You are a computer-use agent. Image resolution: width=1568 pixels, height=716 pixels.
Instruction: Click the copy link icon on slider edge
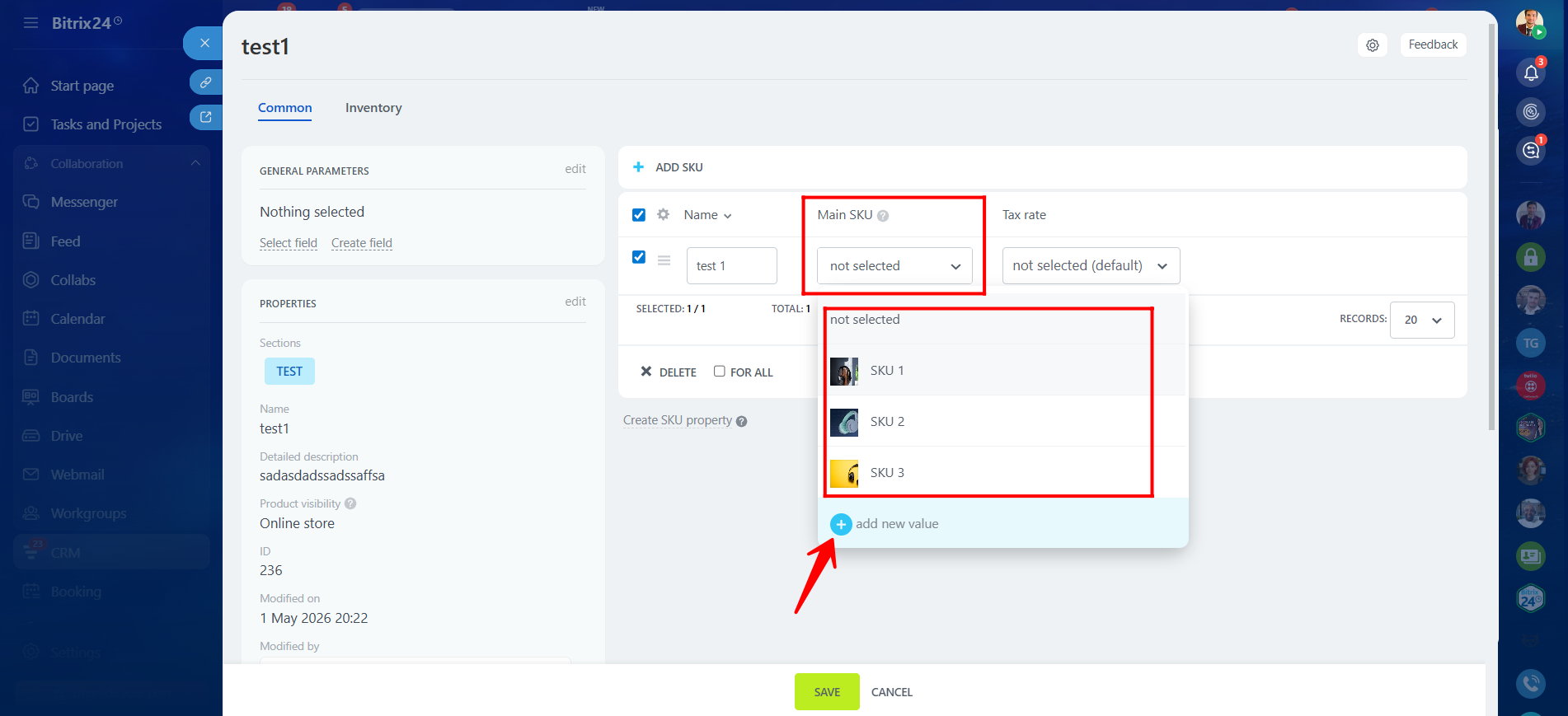[x=205, y=82]
